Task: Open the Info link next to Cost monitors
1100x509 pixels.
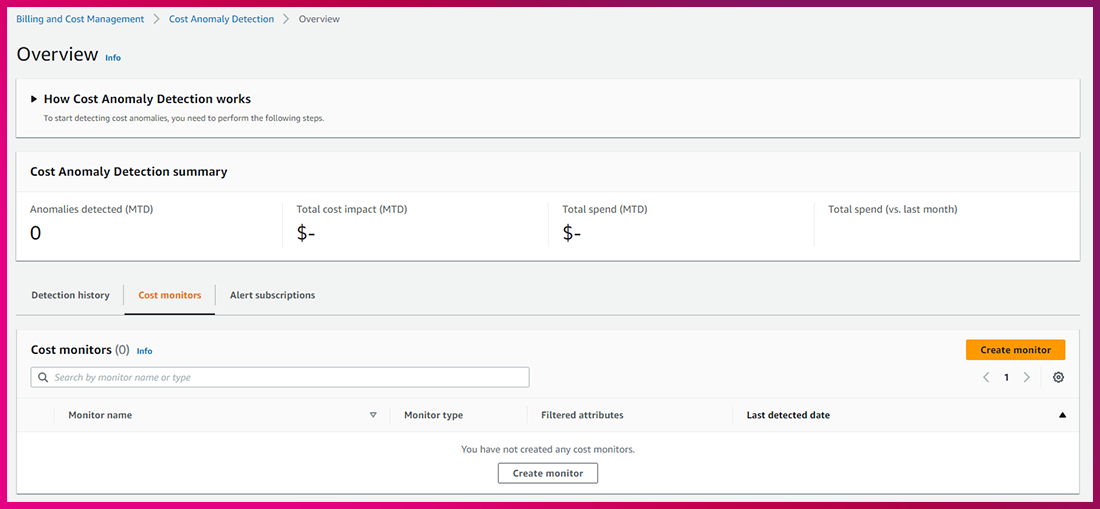Action: pos(144,351)
